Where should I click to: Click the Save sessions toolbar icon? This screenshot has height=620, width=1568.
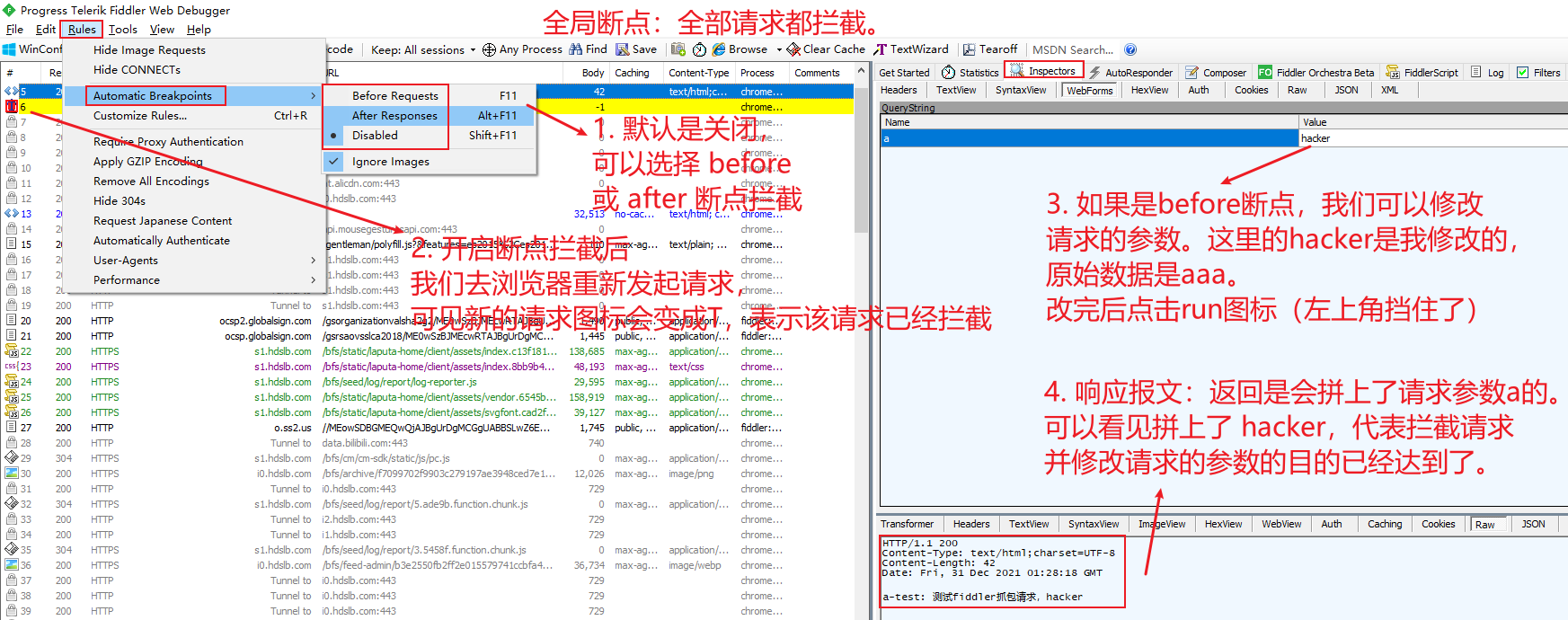pos(623,49)
